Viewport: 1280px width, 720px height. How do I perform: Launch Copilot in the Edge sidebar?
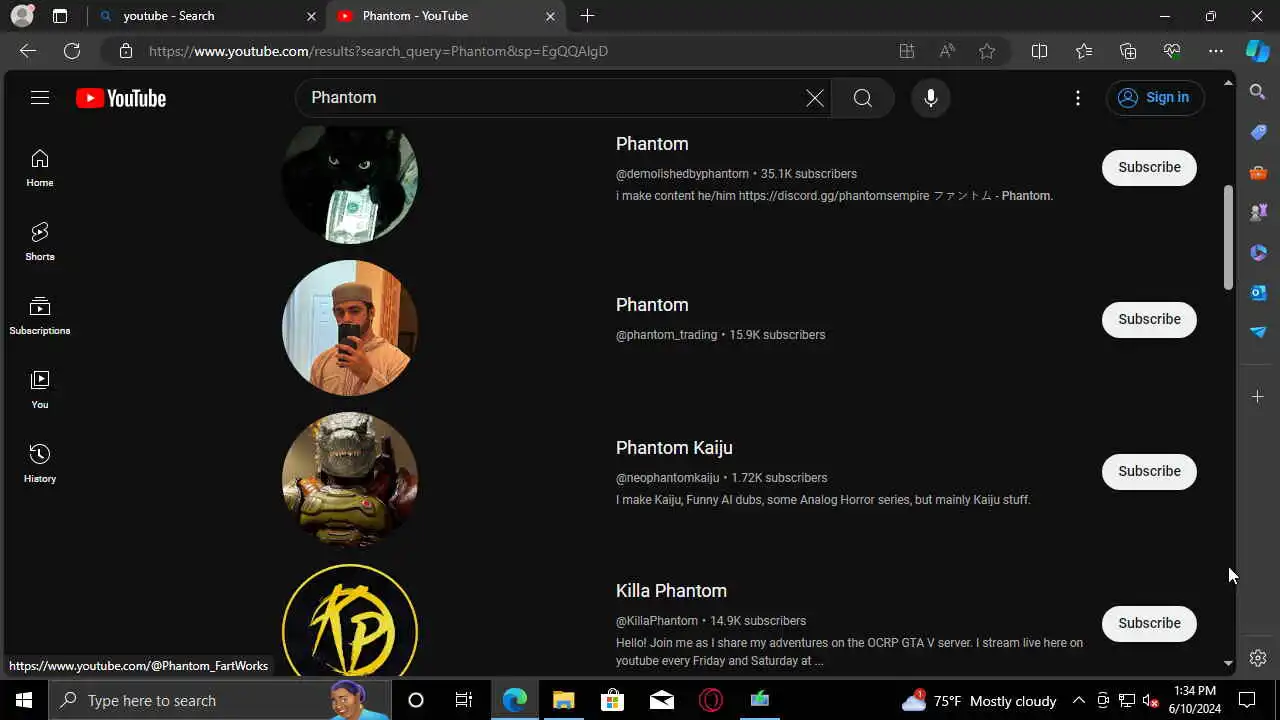click(1258, 51)
